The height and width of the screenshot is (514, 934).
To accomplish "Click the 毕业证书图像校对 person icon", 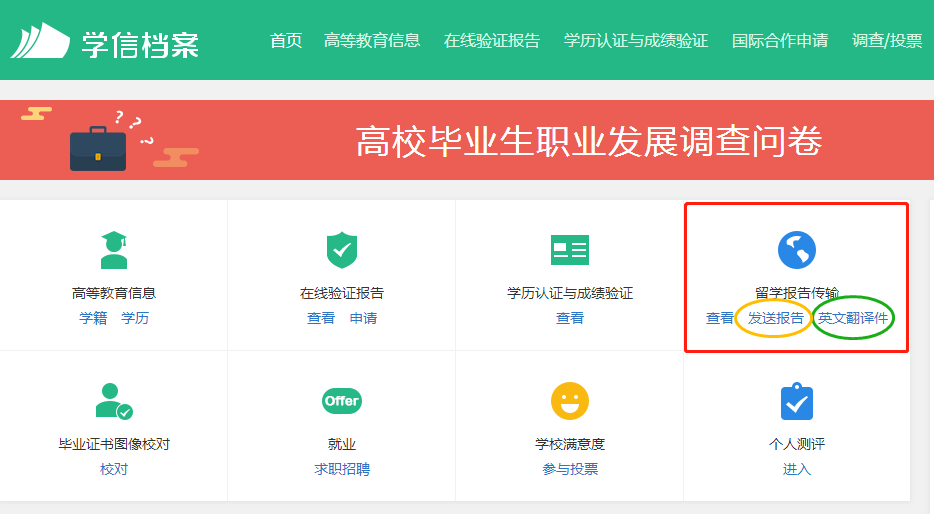I will (x=113, y=401).
